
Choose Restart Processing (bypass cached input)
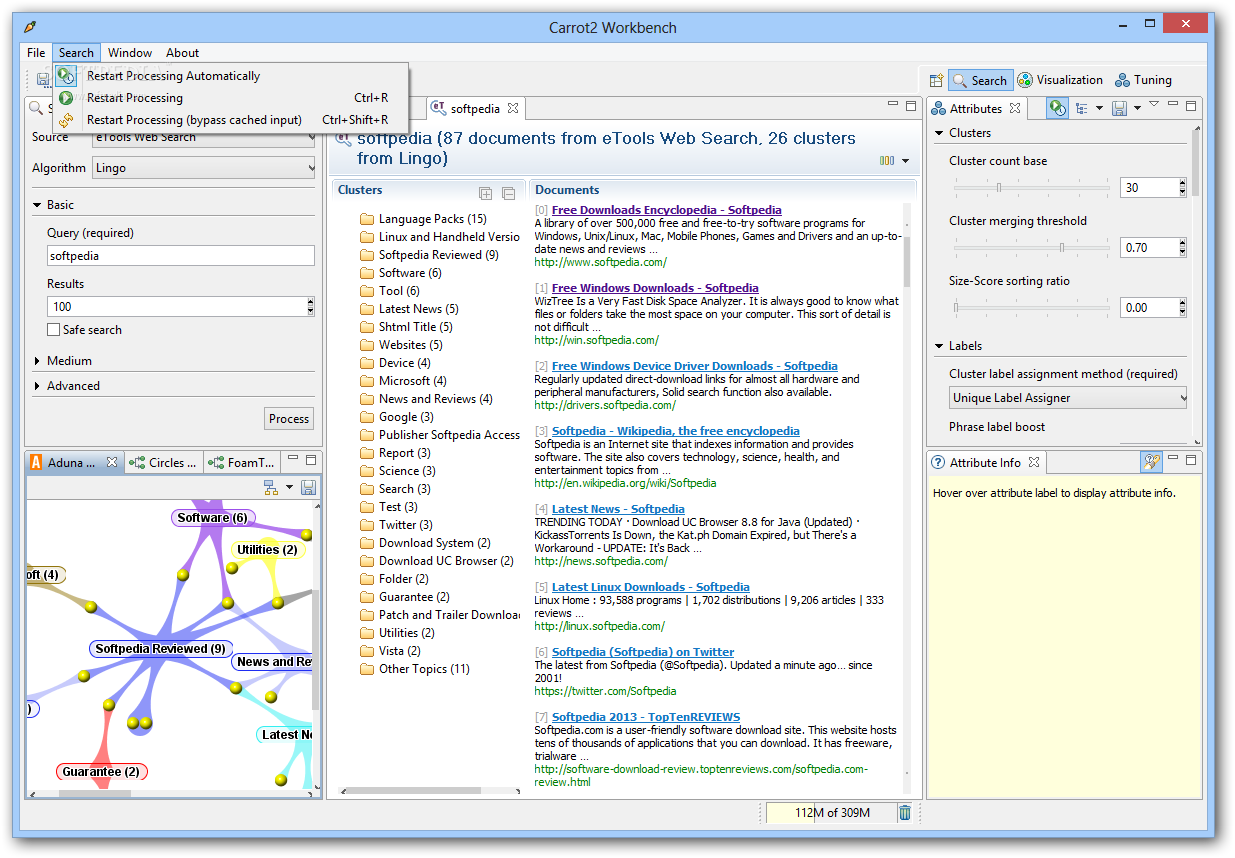(230, 120)
